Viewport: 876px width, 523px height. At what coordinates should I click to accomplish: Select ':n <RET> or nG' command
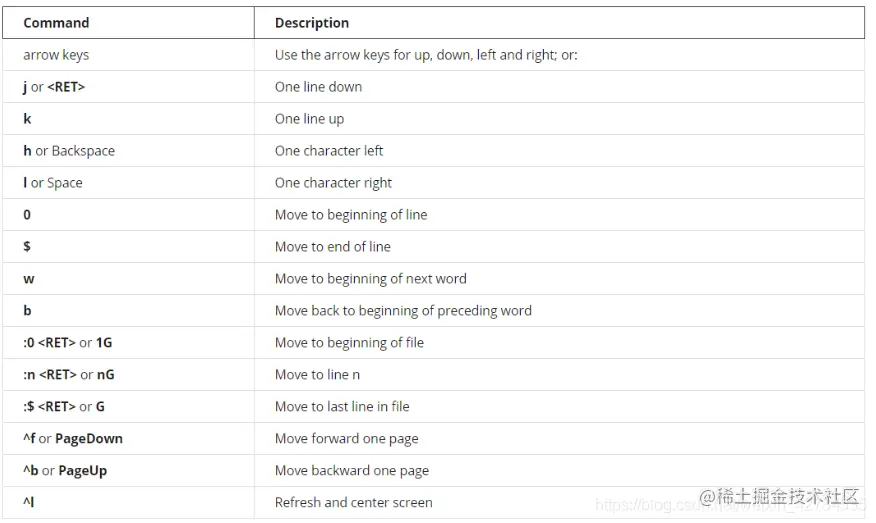69,374
